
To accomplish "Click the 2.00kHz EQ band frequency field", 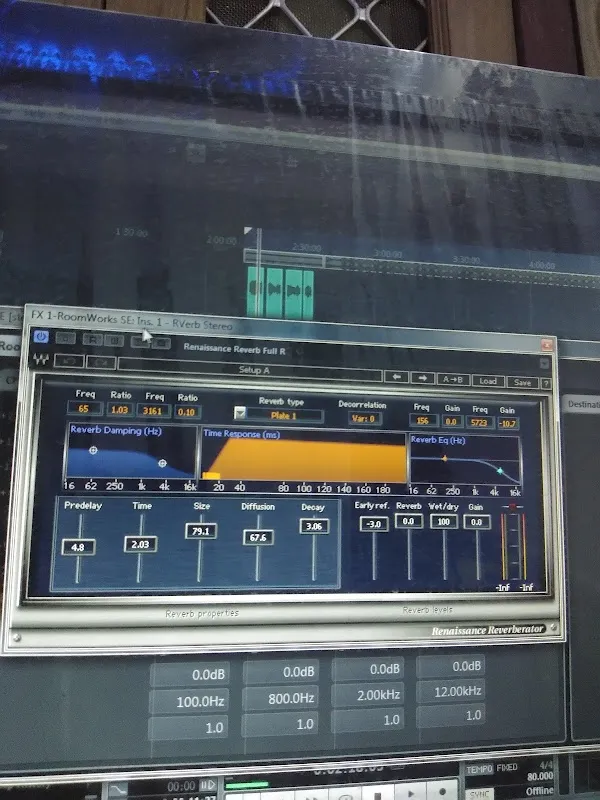I will tap(367, 694).
